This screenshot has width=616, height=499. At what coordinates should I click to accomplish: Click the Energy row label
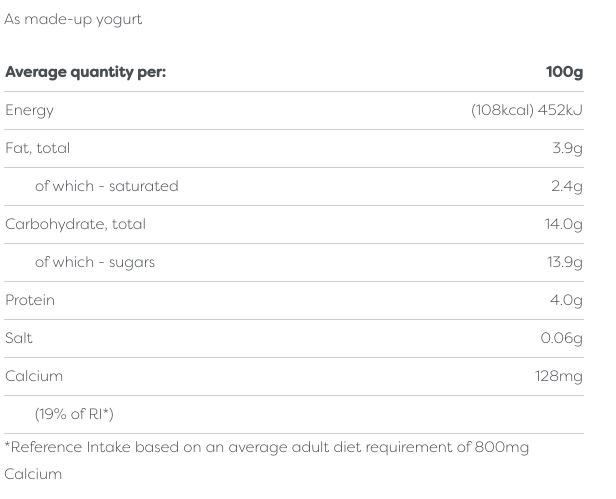tap(29, 110)
